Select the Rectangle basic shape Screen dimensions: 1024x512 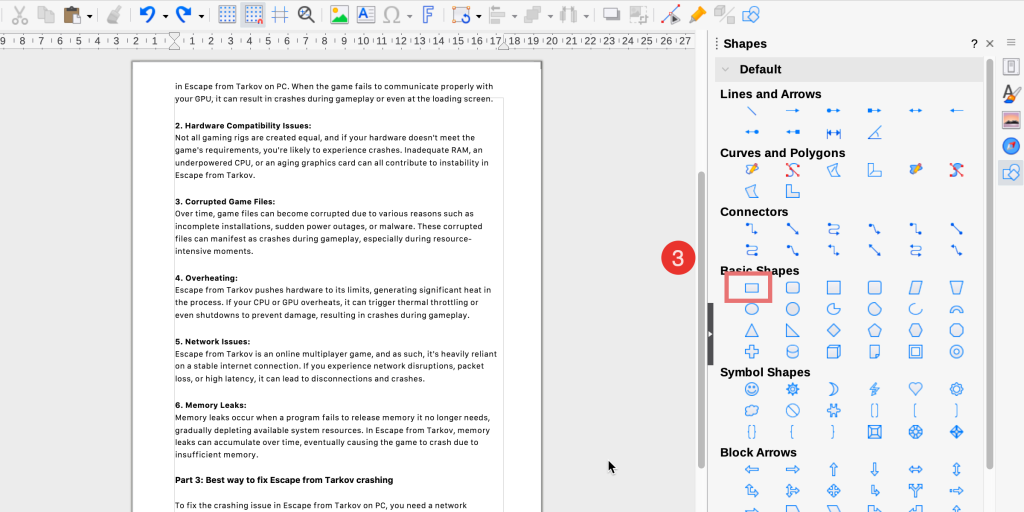click(x=752, y=288)
